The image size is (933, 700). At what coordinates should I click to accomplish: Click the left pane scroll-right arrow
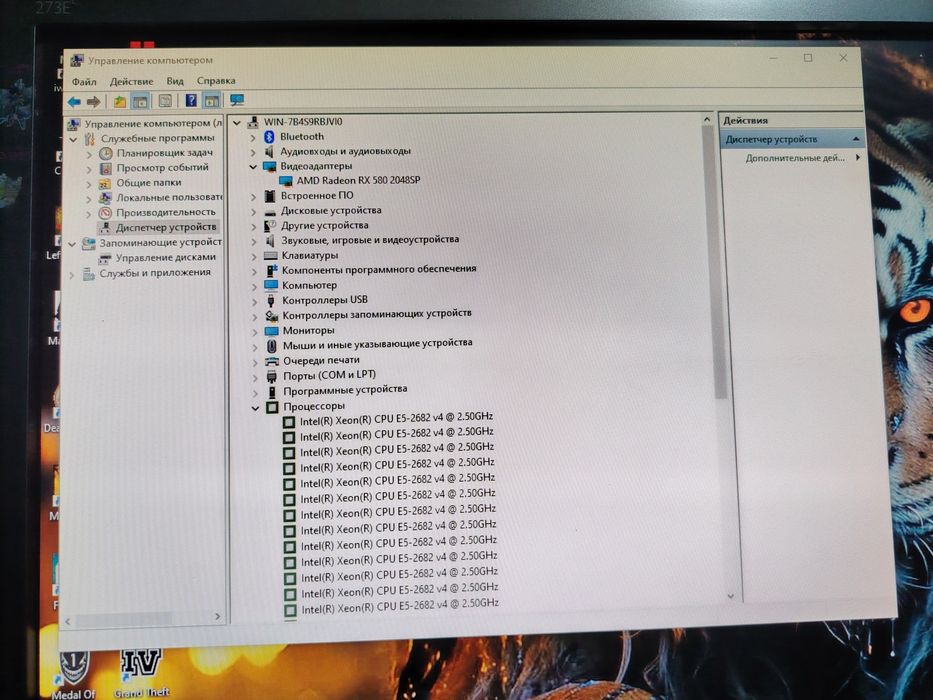point(217,617)
